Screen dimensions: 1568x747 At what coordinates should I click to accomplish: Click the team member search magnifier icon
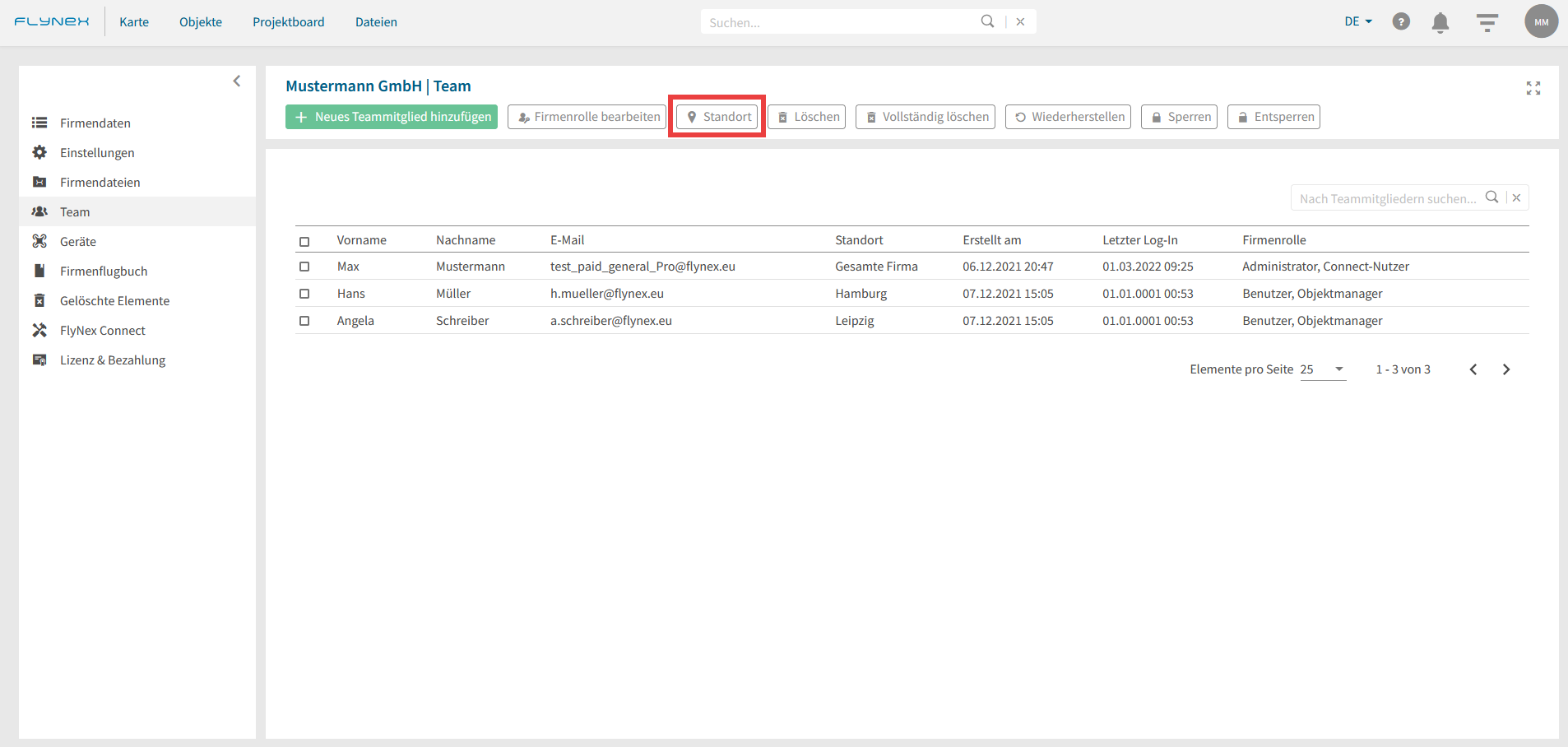[1491, 197]
